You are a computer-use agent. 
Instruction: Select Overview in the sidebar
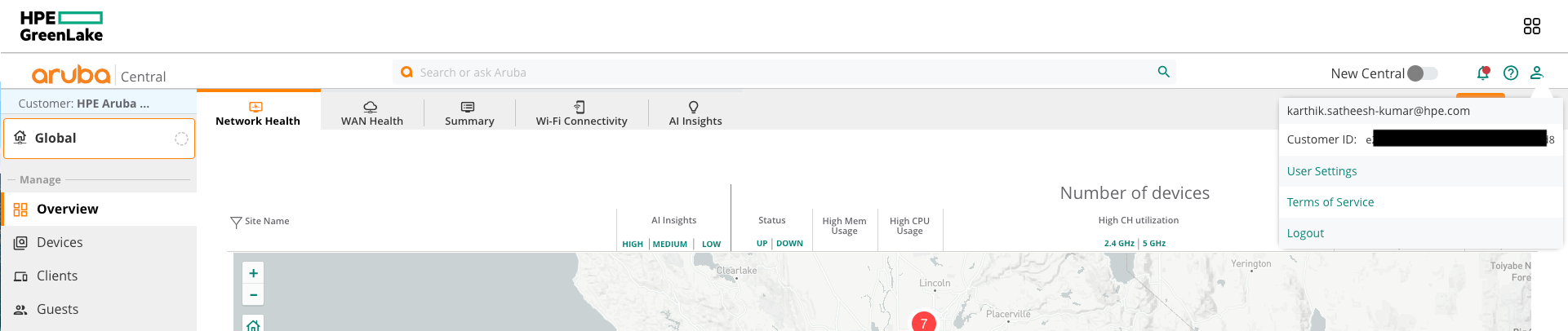pyautogui.click(x=99, y=210)
